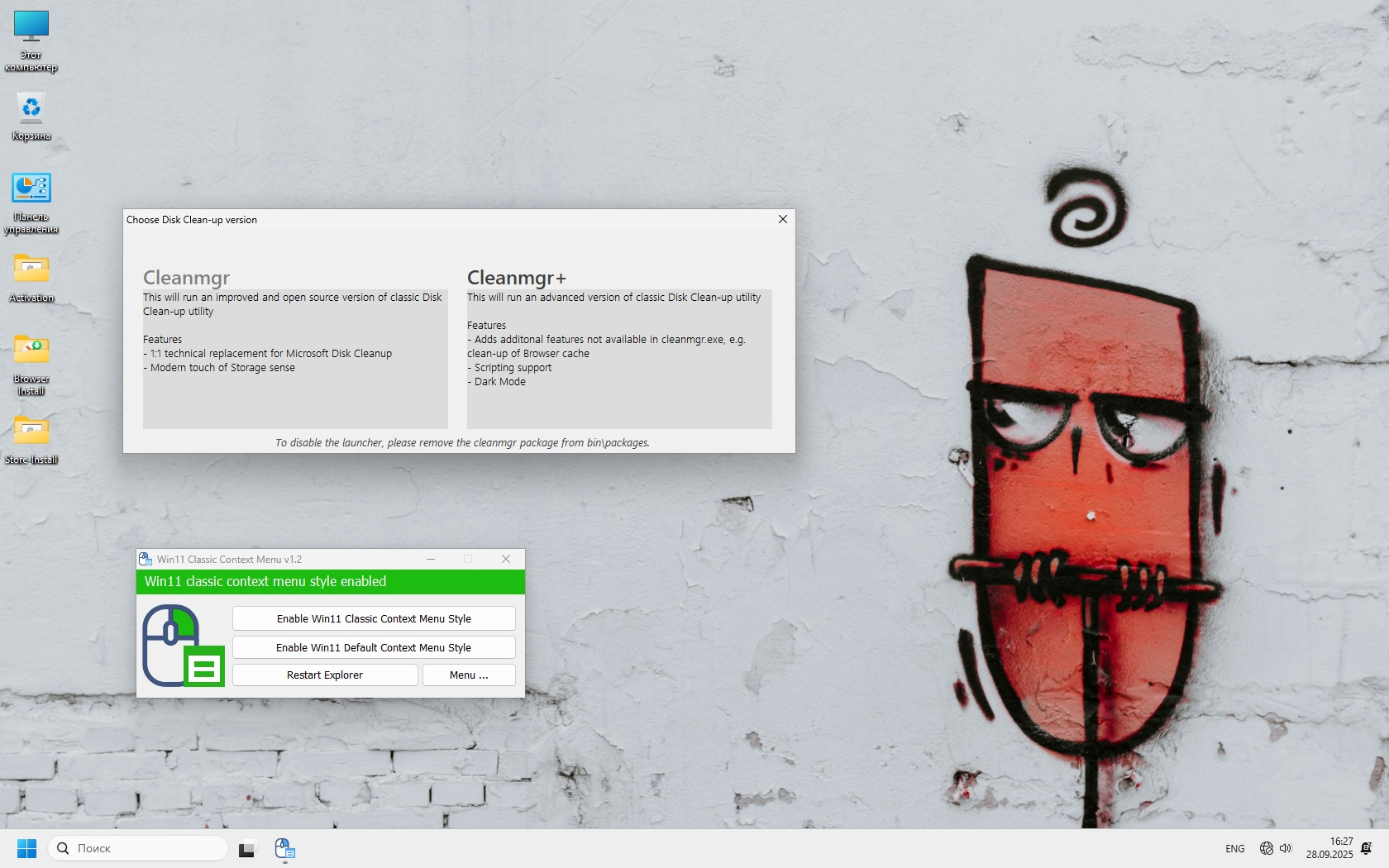Open the 'Menu ...' button
Image resolution: width=1389 pixels, height=868 pixels.
(469, 675)
